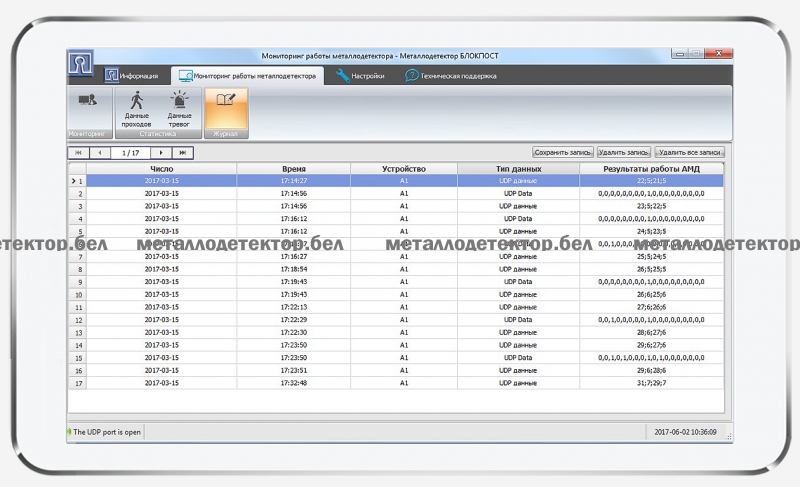
Task: Click the page number field showing 1 / 17
Action: click(130, 153)
